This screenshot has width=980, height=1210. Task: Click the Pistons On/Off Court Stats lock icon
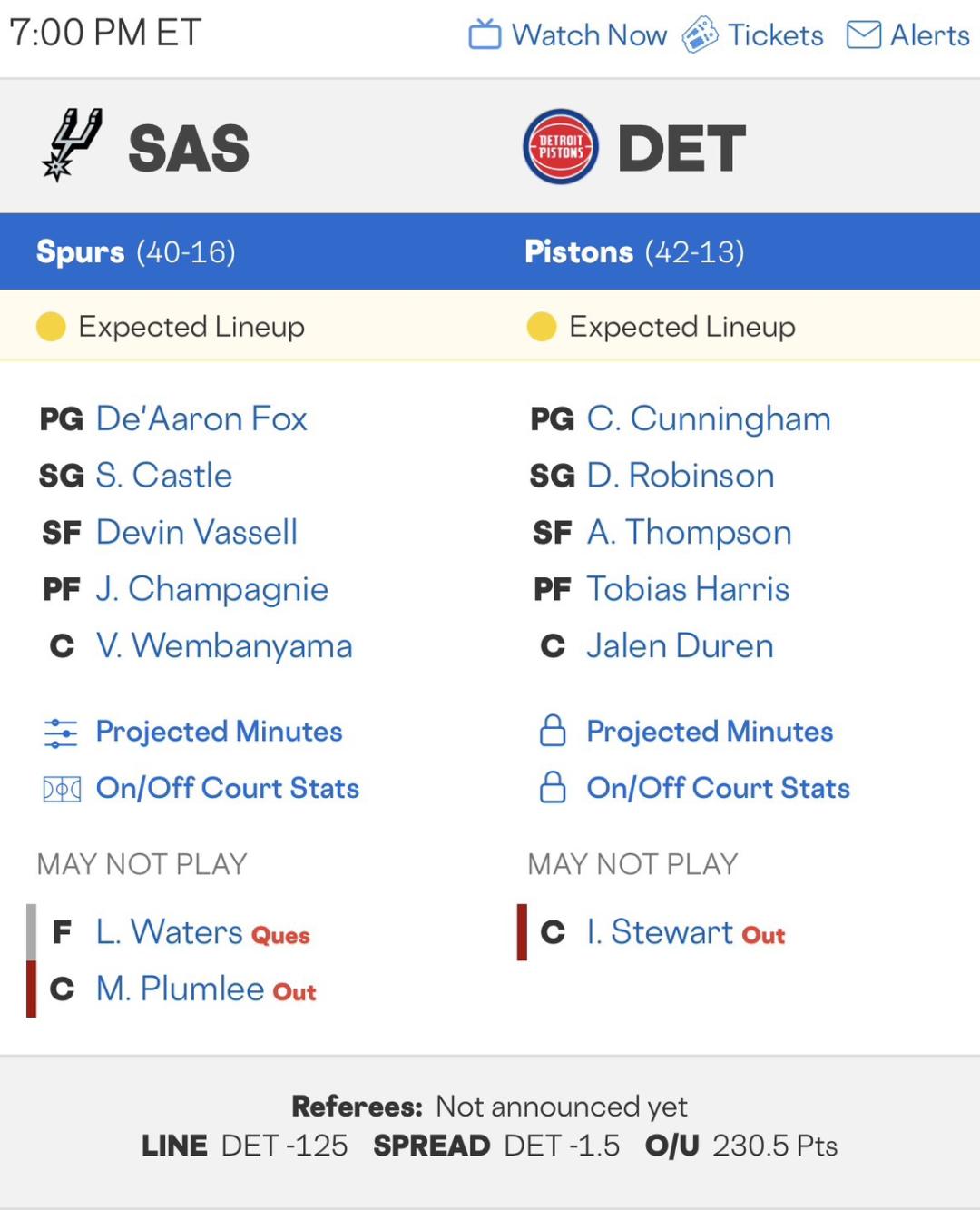(553, 788)
